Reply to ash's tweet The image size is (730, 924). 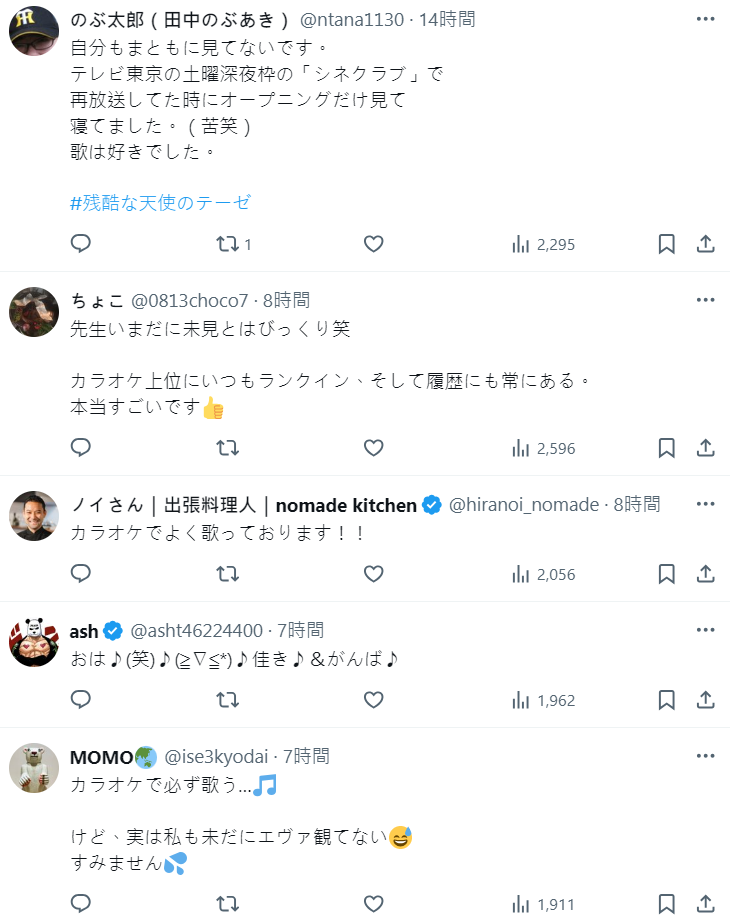pyautogui.click(x=82, y=700)
